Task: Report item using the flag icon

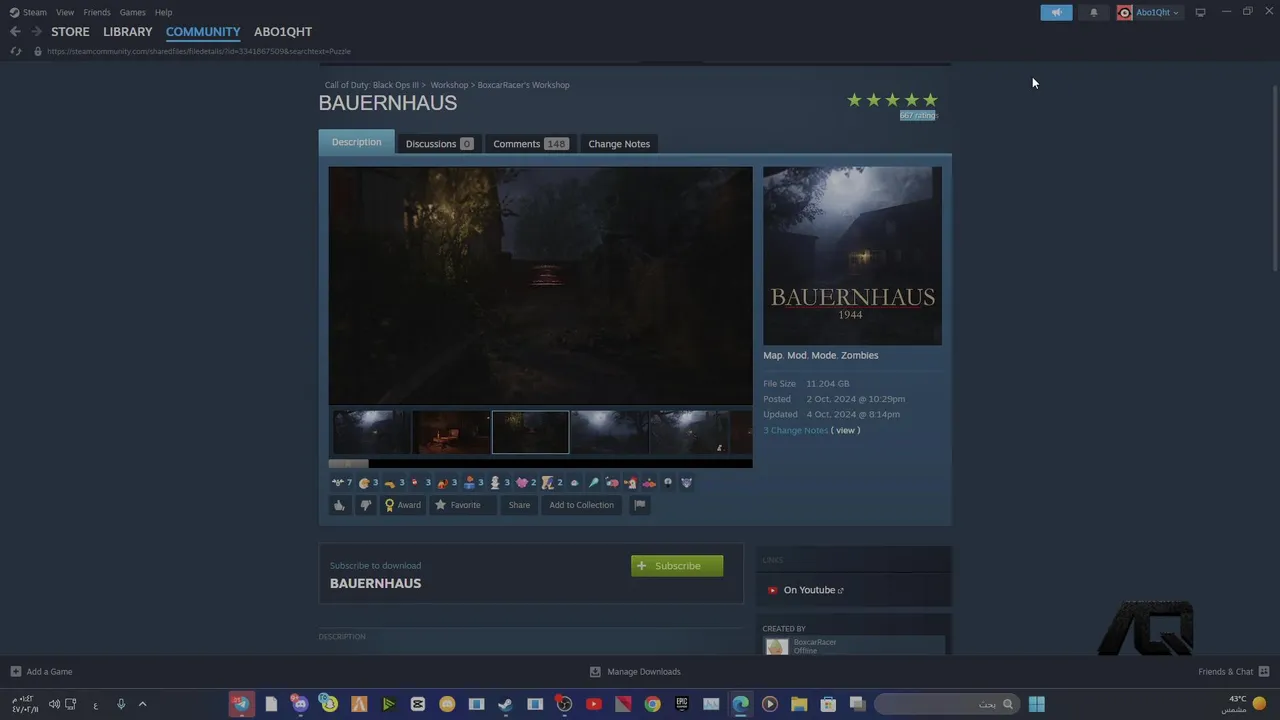Action: click(x=639, y=505)
